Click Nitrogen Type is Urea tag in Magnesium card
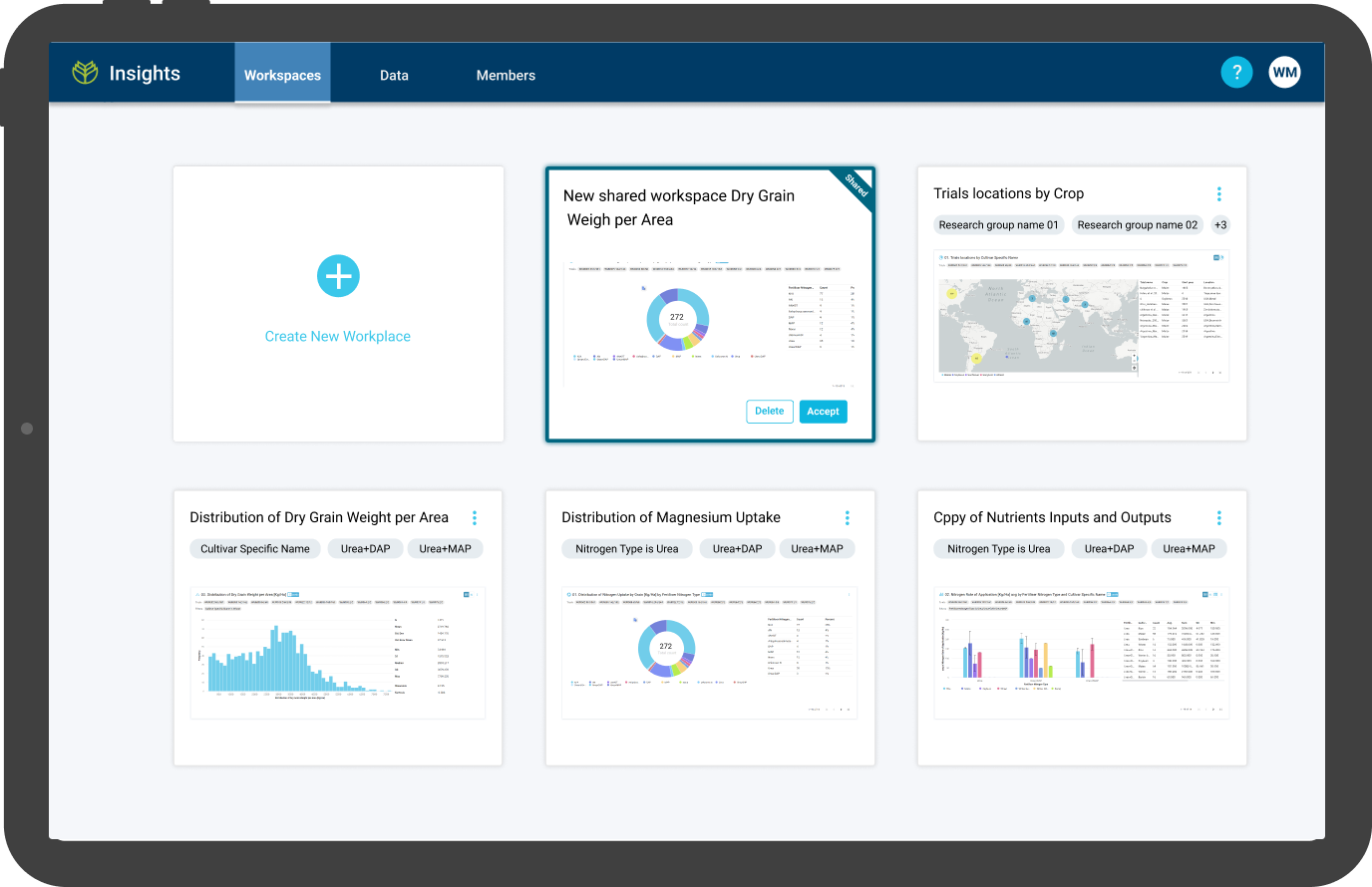The image size is (1372, 887). pyautogui.click(x=627, y=549)
